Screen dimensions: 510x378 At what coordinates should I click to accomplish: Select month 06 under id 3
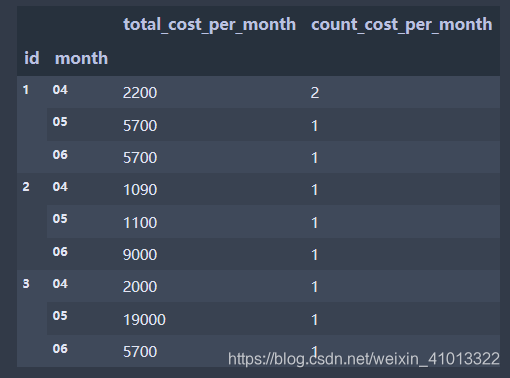[x=60, y=349]
